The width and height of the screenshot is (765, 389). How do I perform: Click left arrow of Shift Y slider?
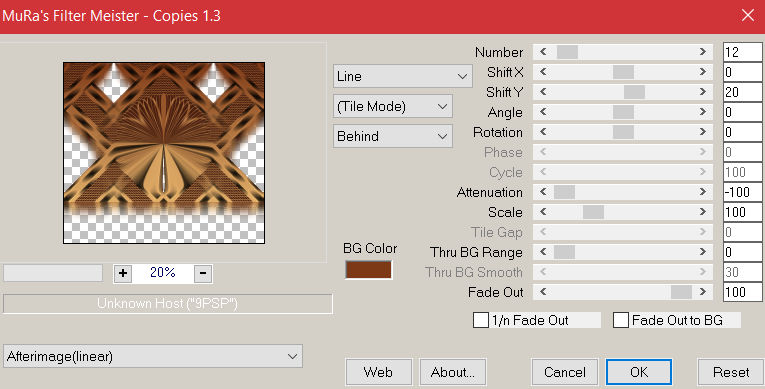(543, 92)
